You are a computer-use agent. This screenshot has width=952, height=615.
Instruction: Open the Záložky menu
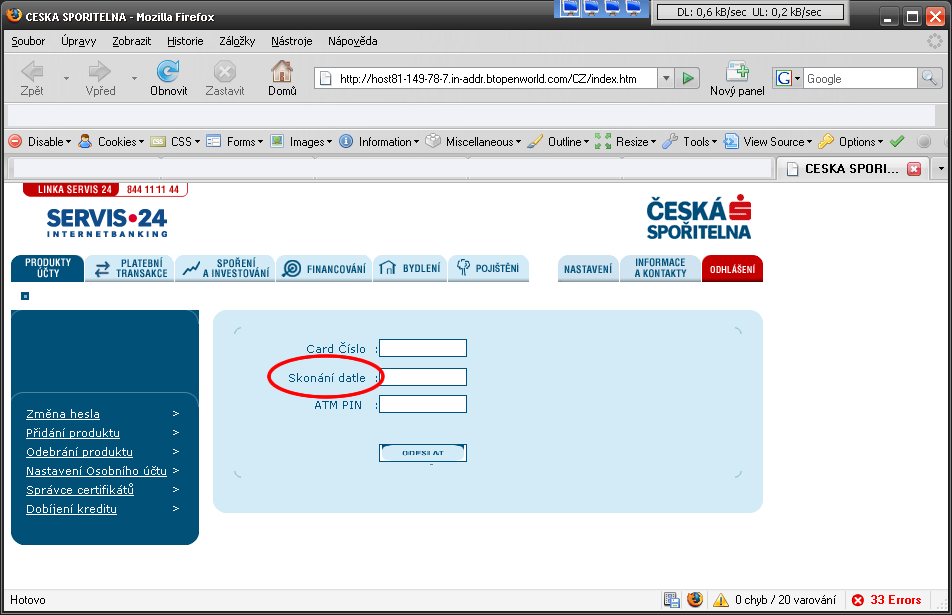click(x=237, y=41)
